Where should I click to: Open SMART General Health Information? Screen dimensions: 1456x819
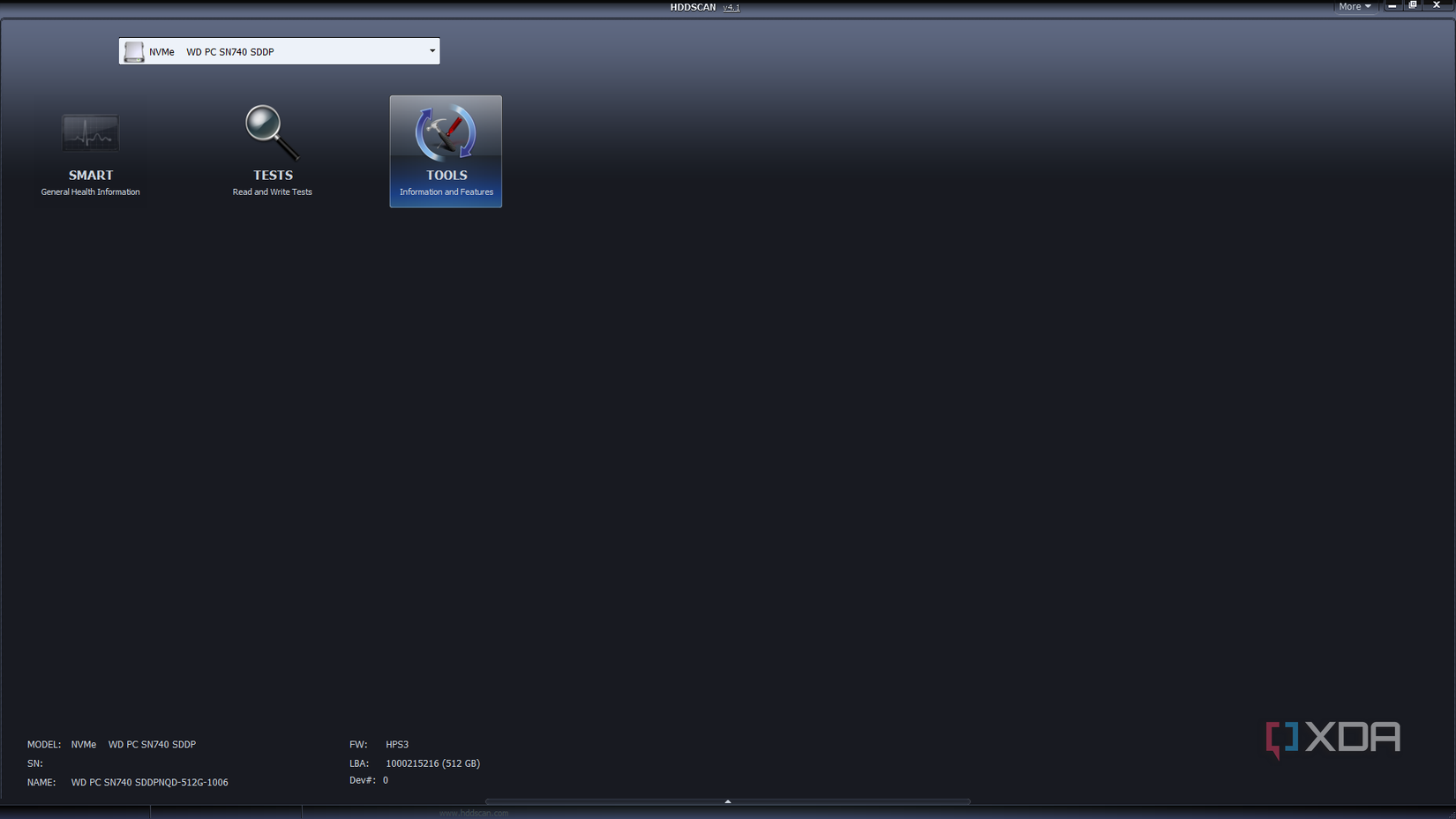[90, 152]
